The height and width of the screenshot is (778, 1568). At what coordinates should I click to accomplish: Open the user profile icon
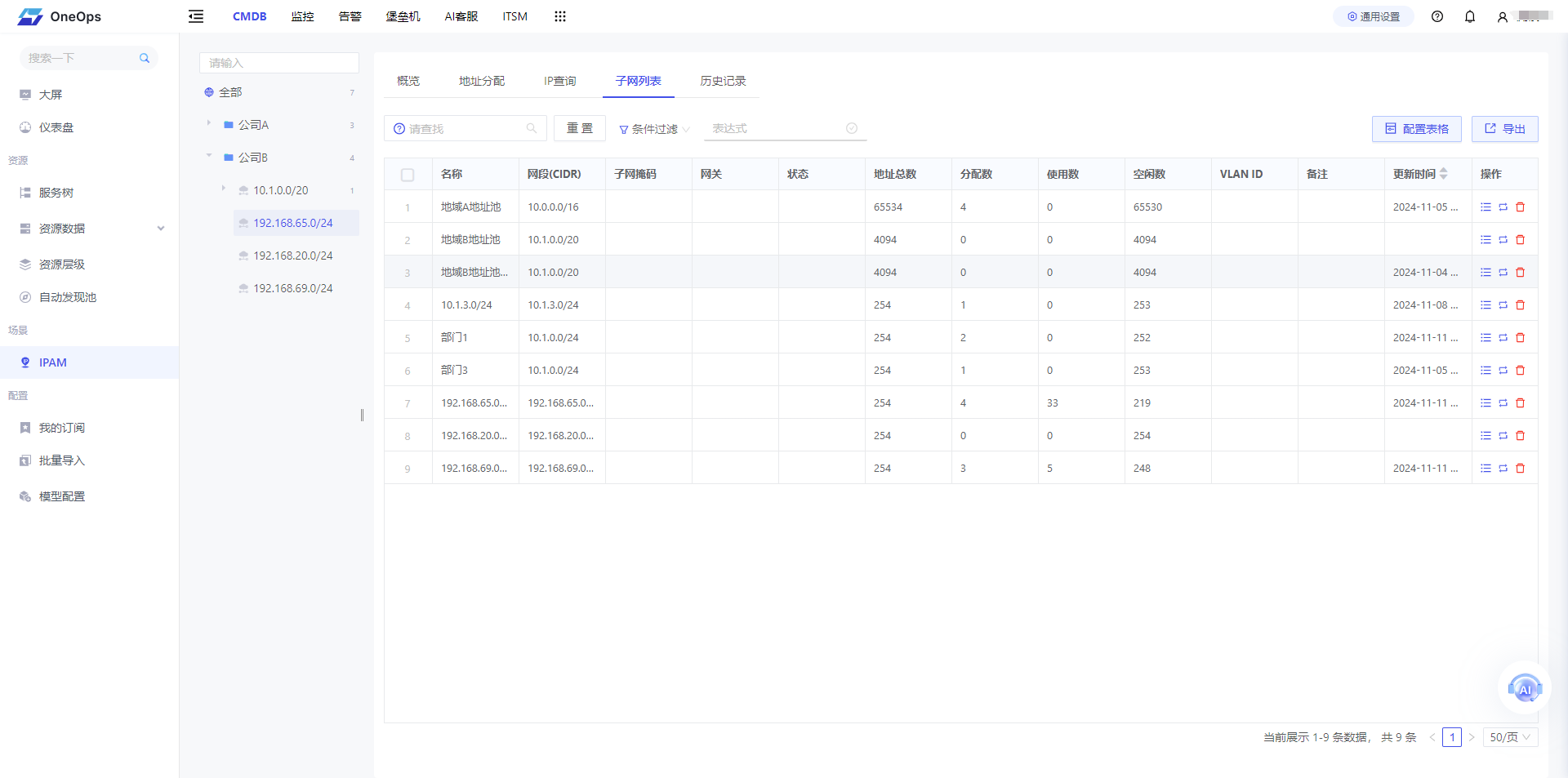pos(1502,16)
